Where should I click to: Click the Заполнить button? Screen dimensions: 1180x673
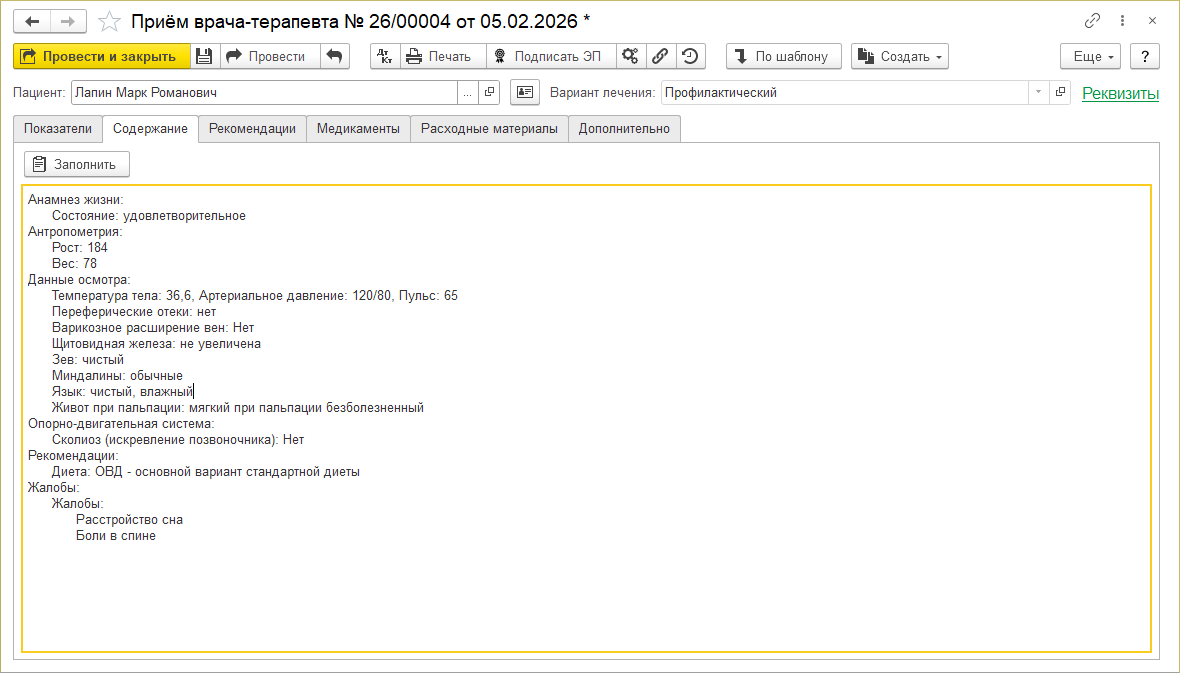pos(77,164)
